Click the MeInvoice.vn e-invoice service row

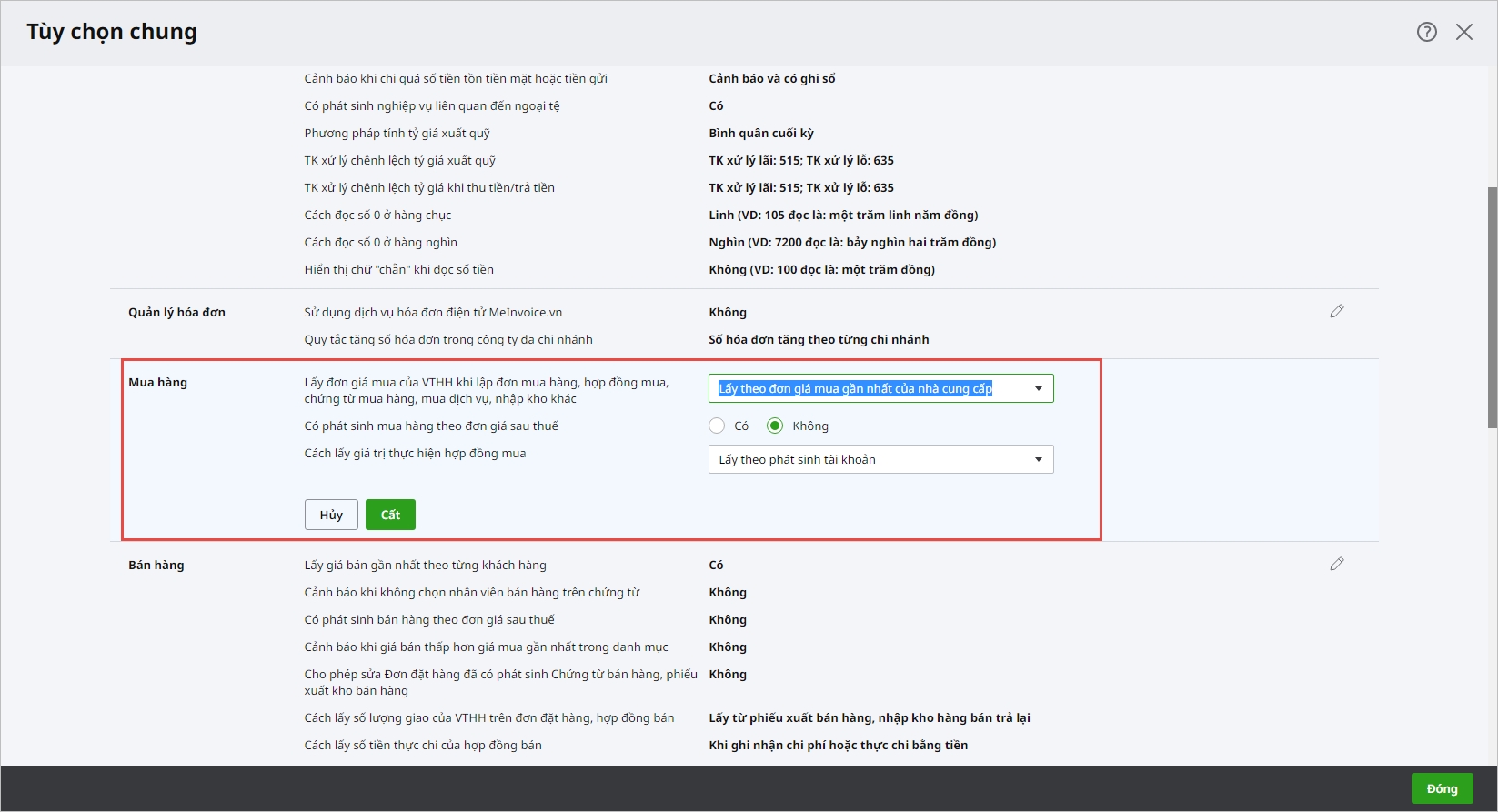433,312
